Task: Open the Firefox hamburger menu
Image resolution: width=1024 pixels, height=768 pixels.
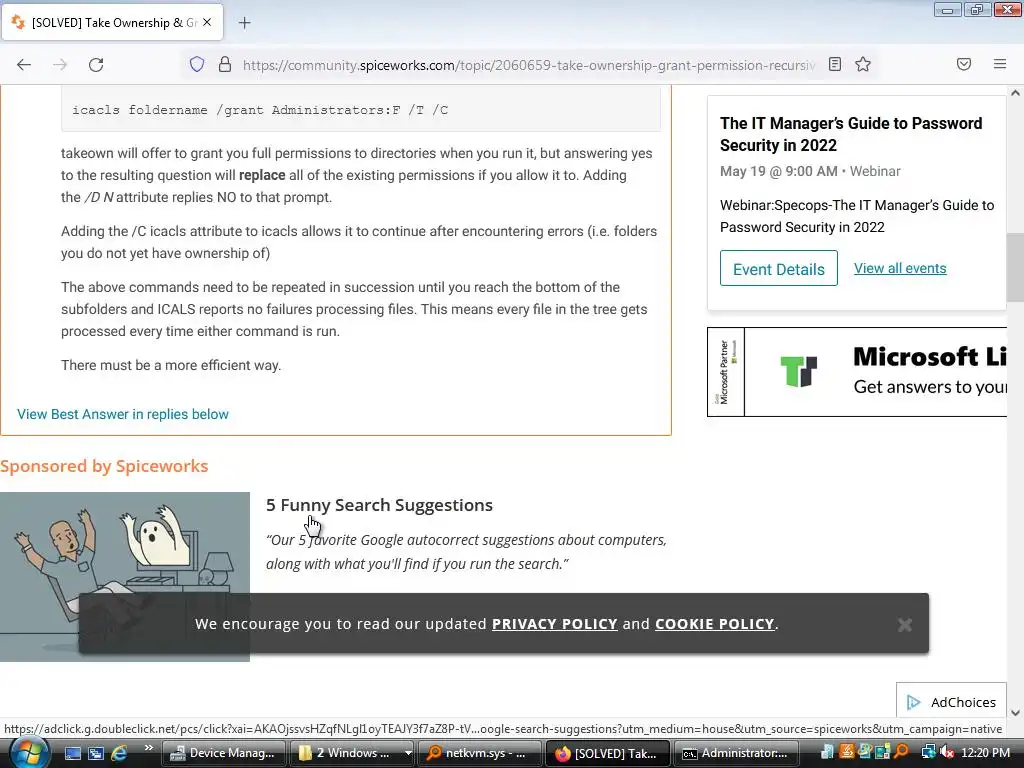Action: click(1000, 65)
